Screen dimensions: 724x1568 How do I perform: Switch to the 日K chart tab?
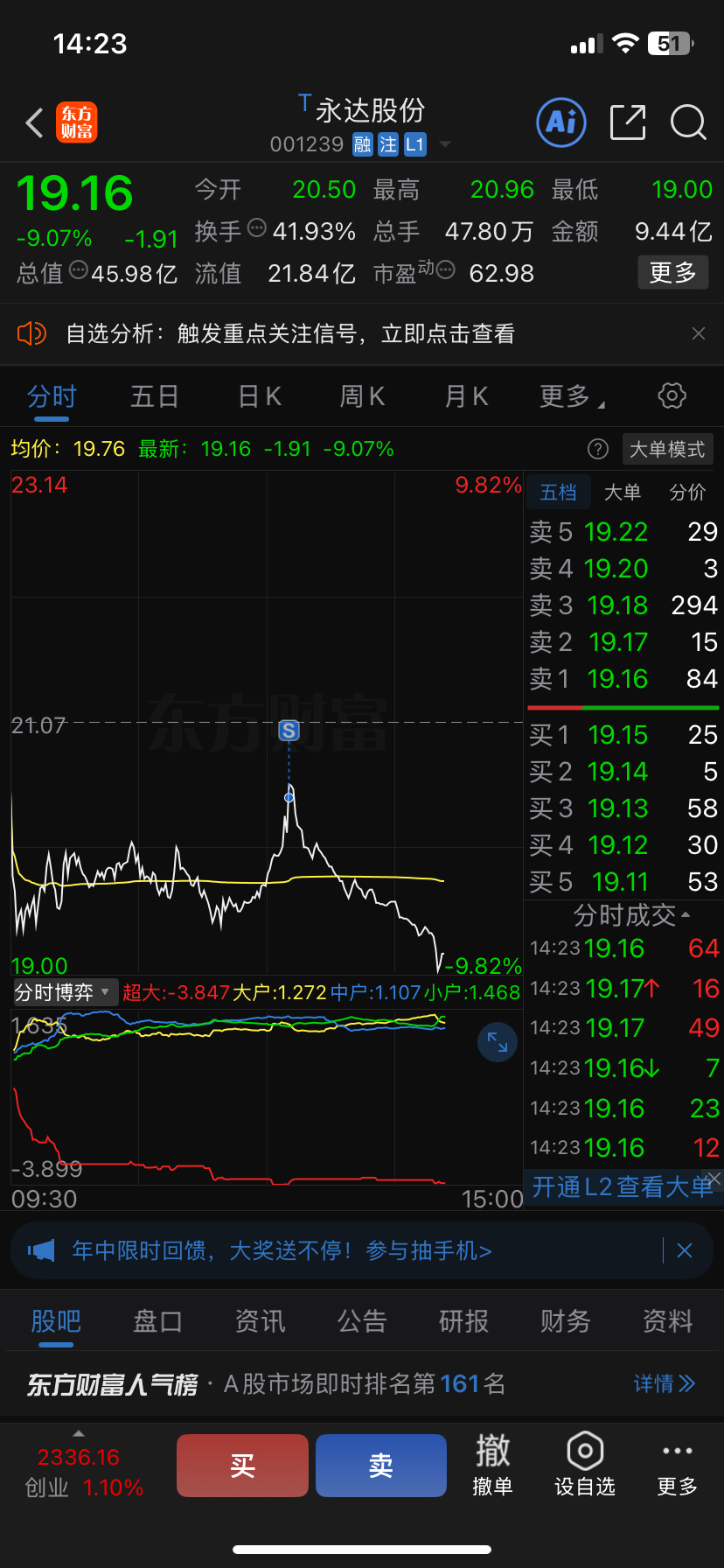[x=260, y=396]
